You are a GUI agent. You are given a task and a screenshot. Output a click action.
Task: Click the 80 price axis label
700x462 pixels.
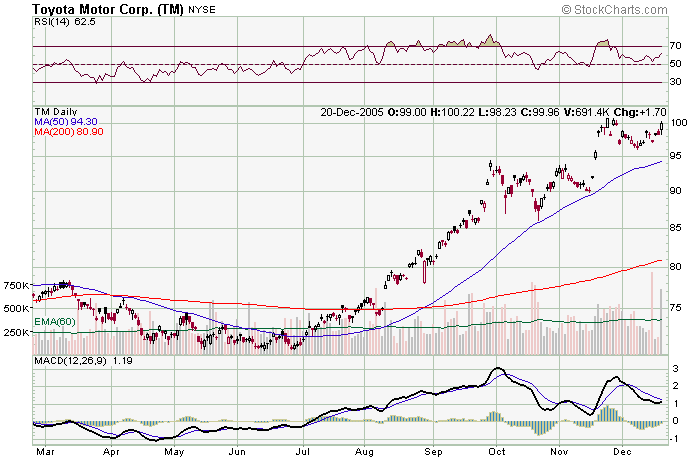(x=676, y=266)
